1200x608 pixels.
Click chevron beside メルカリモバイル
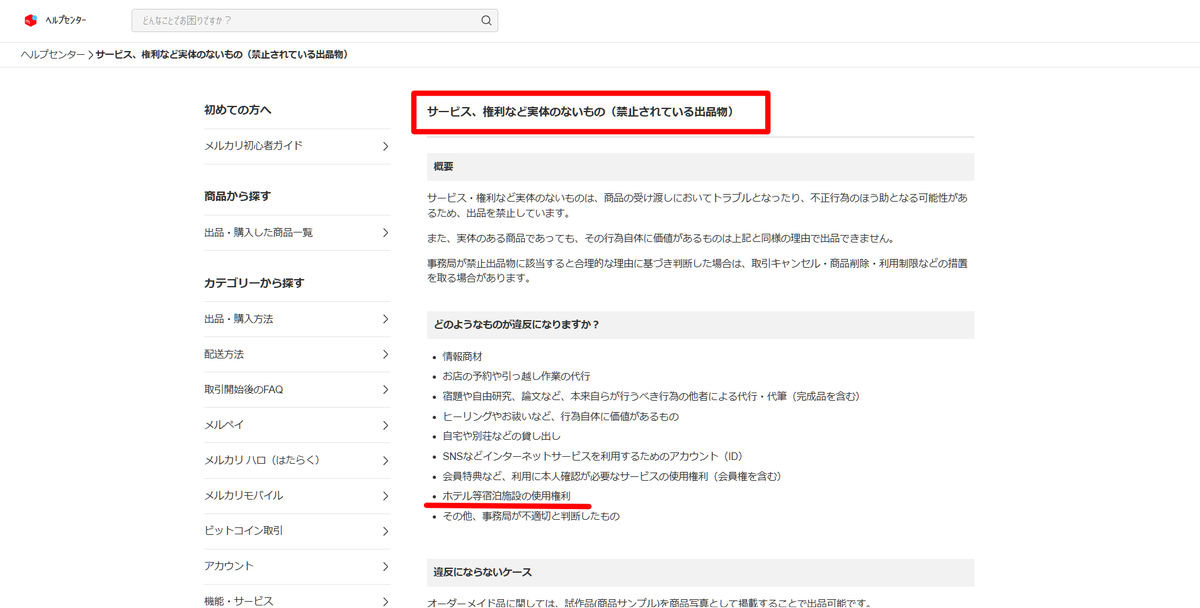[385, 495]
